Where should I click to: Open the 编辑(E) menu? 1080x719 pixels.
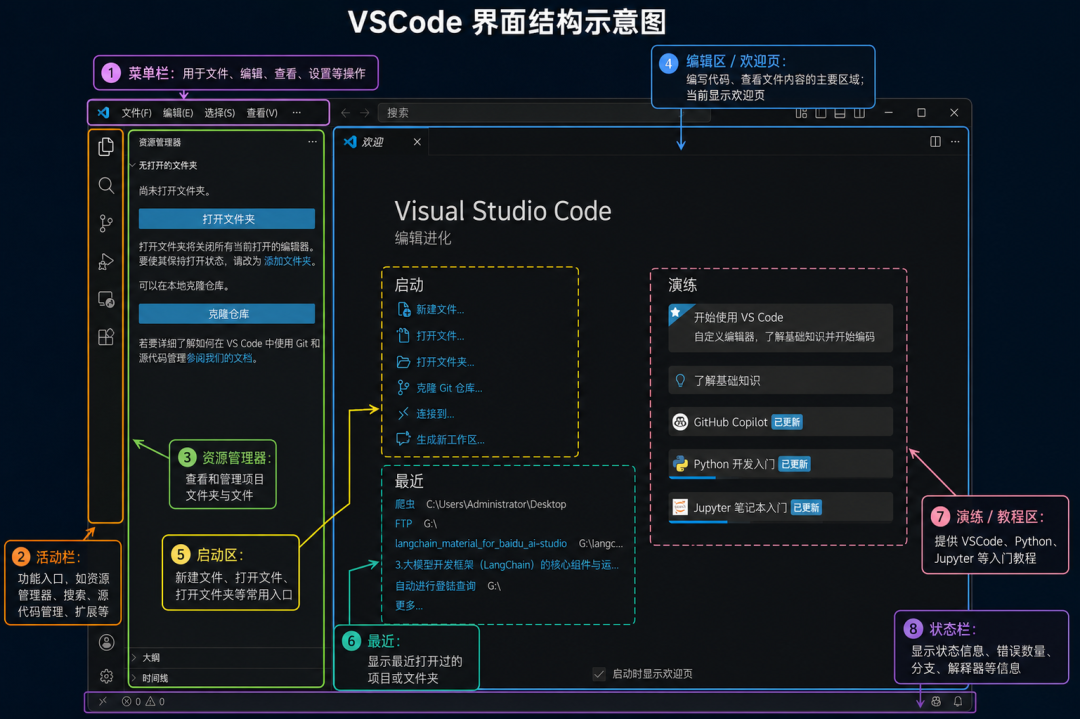(178, 113)
